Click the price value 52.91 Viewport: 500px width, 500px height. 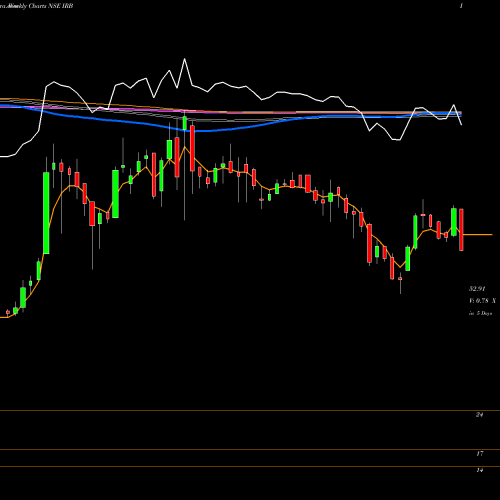[x=477, y=289]
